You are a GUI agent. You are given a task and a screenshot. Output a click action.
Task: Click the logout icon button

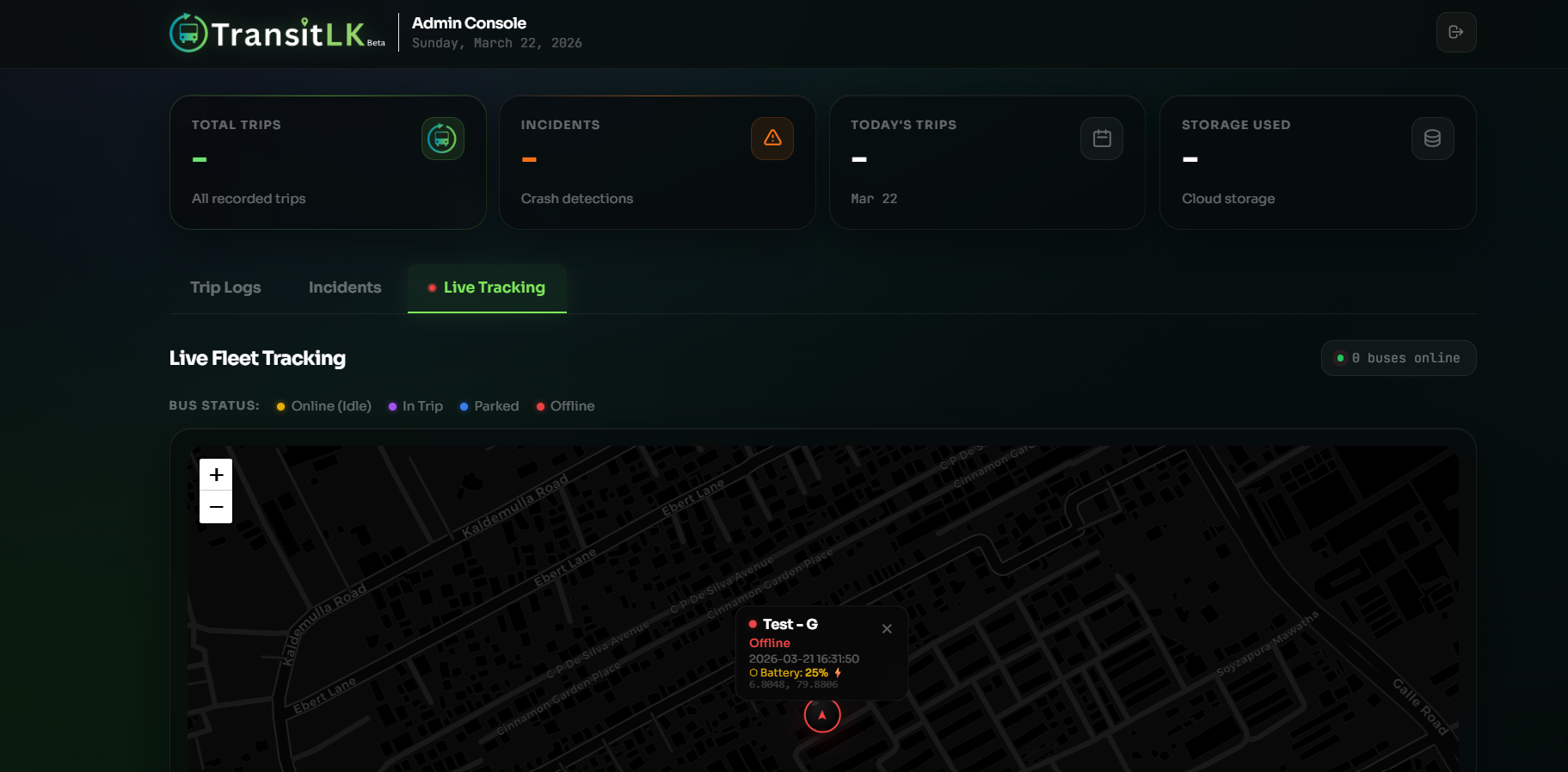pyautogui.click(x=1455, y=33)
